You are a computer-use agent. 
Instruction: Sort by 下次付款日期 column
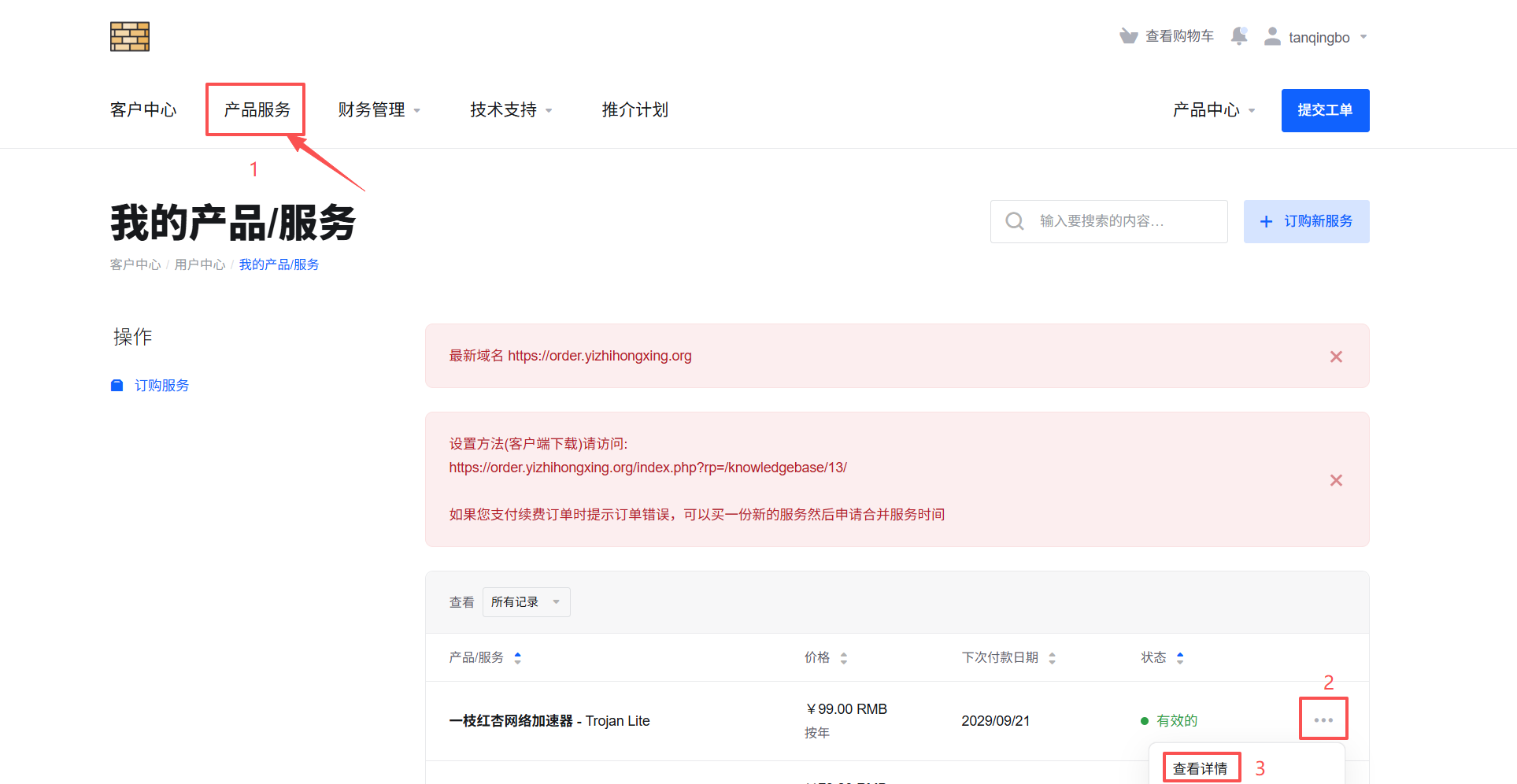1008,657
